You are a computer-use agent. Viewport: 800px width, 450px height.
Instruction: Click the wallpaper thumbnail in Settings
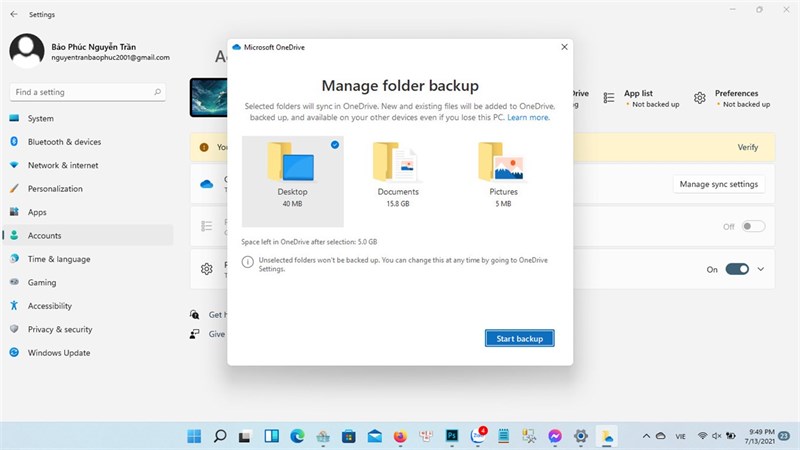209,97
